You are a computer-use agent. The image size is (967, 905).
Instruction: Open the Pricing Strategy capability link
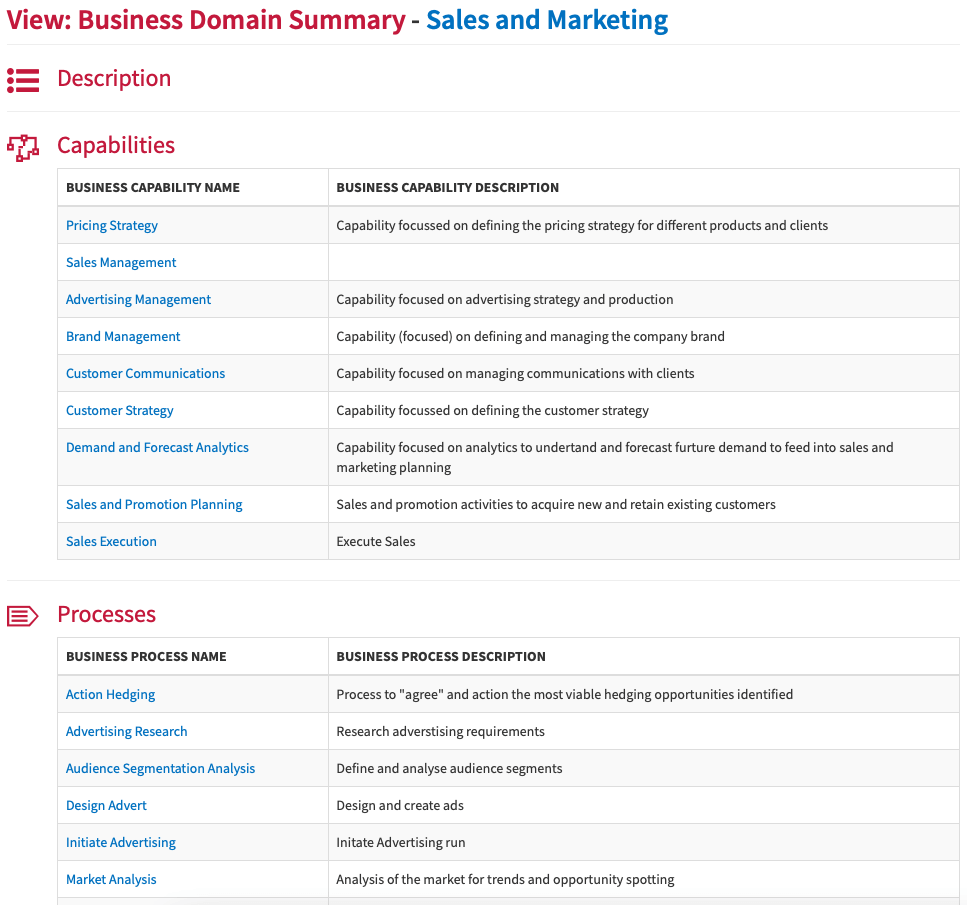coord(112,225)
